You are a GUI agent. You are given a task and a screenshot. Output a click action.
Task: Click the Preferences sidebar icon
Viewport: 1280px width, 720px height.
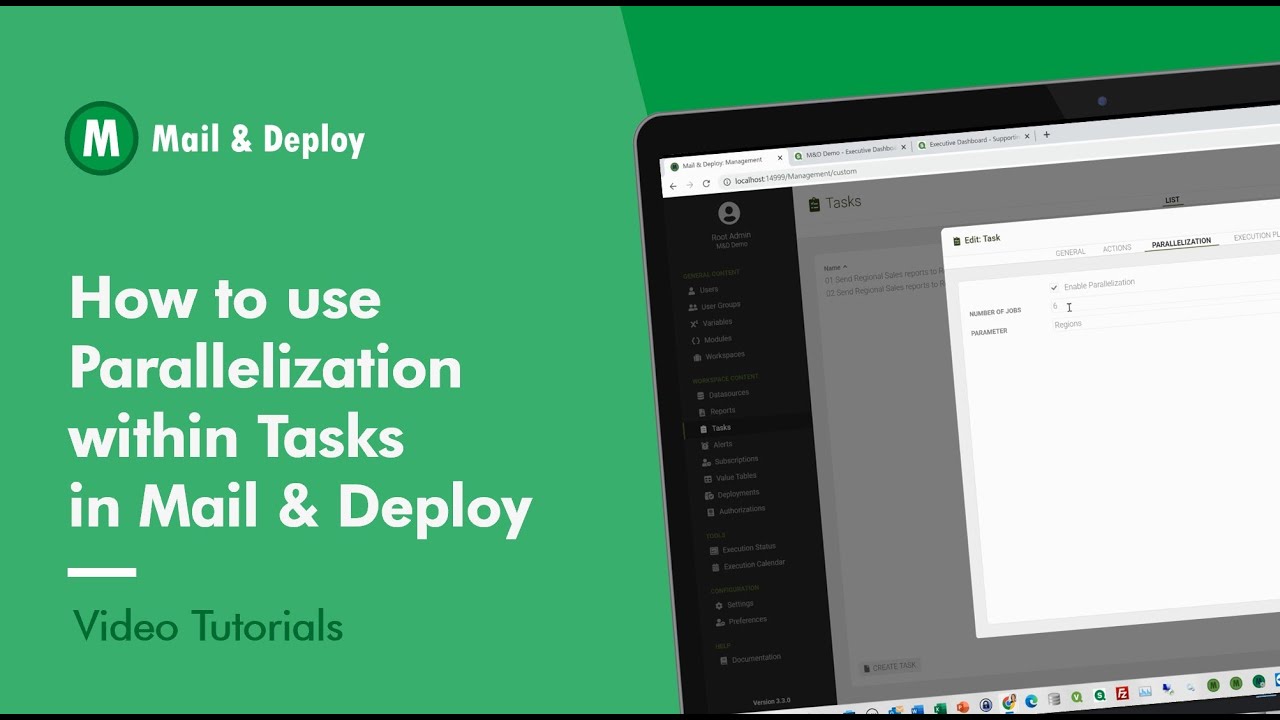(720, 622)
